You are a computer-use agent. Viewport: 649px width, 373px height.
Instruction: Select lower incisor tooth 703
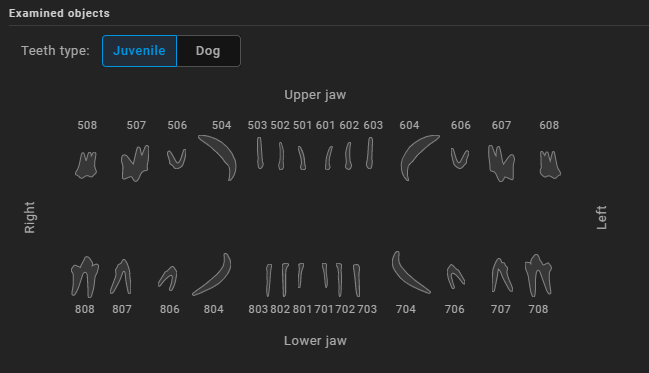357,280
